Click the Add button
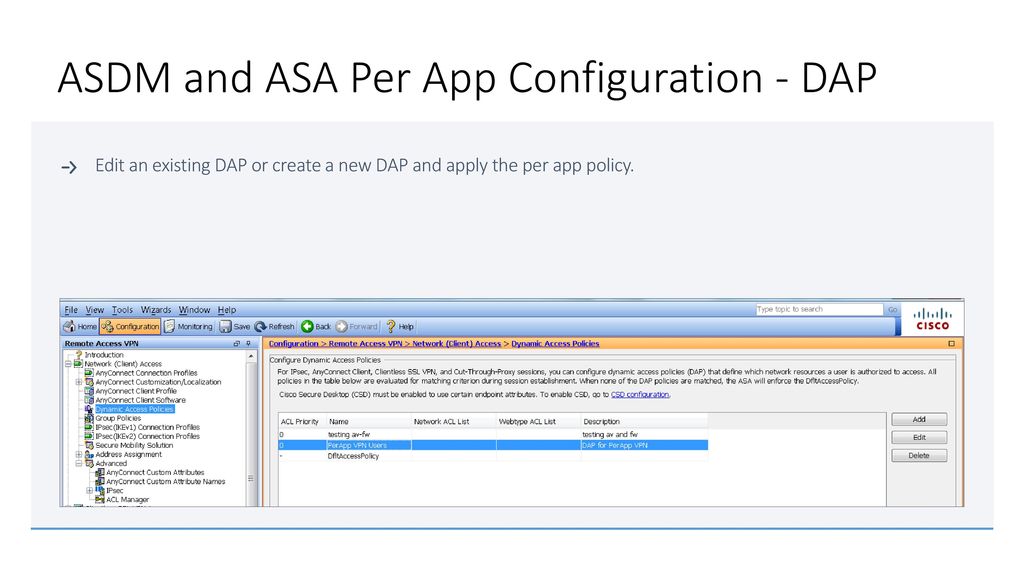This screenshot has height=576, width=1024. point(919,419)
